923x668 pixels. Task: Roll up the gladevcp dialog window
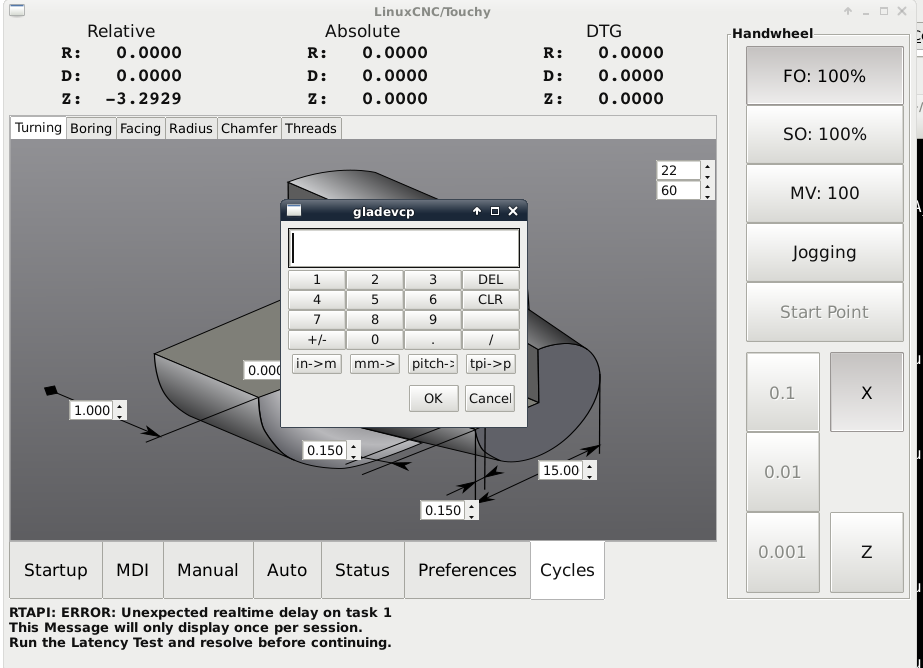click(x=477, y=211)
